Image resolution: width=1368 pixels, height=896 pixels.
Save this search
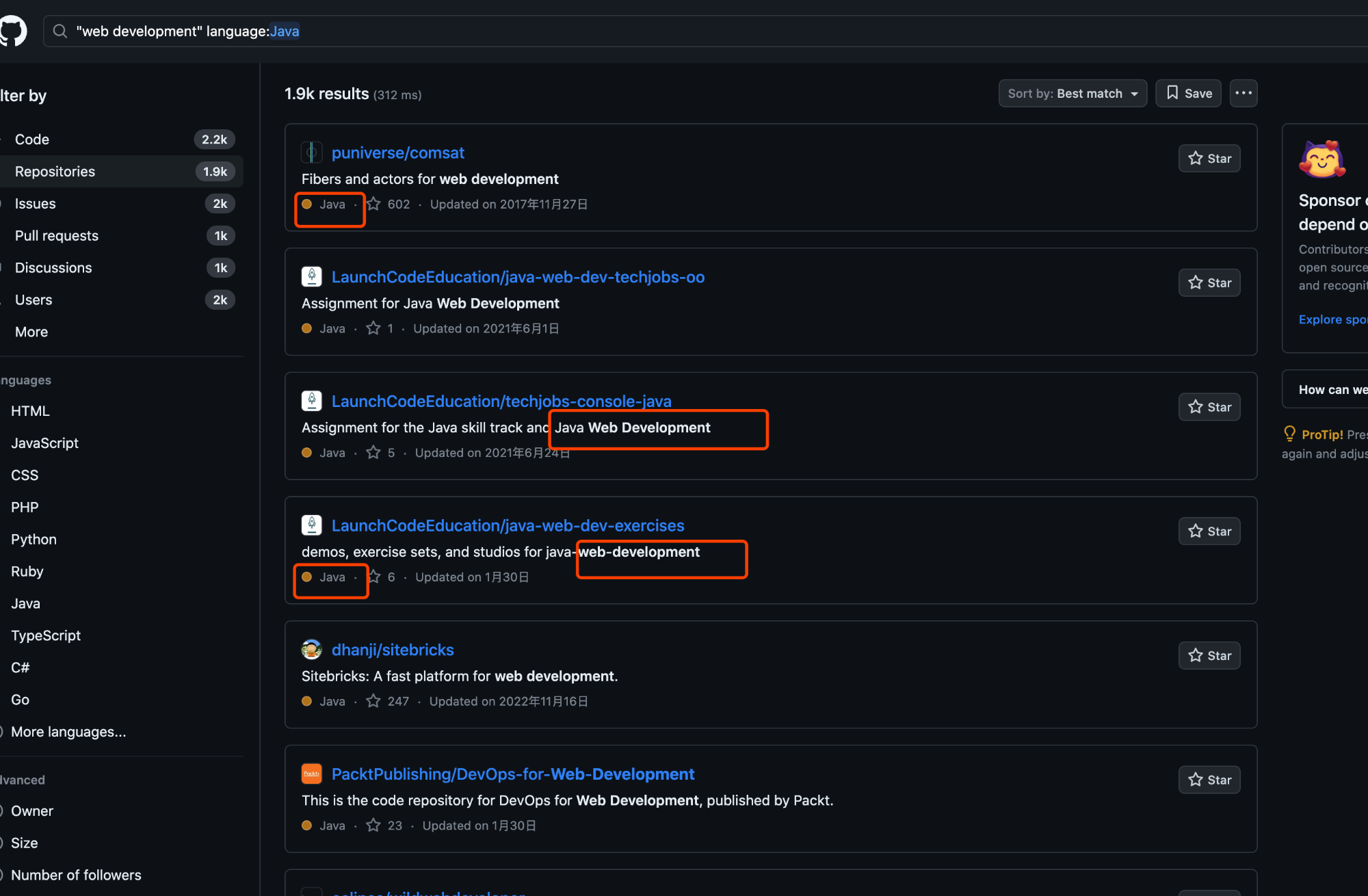pos(1189,94)
